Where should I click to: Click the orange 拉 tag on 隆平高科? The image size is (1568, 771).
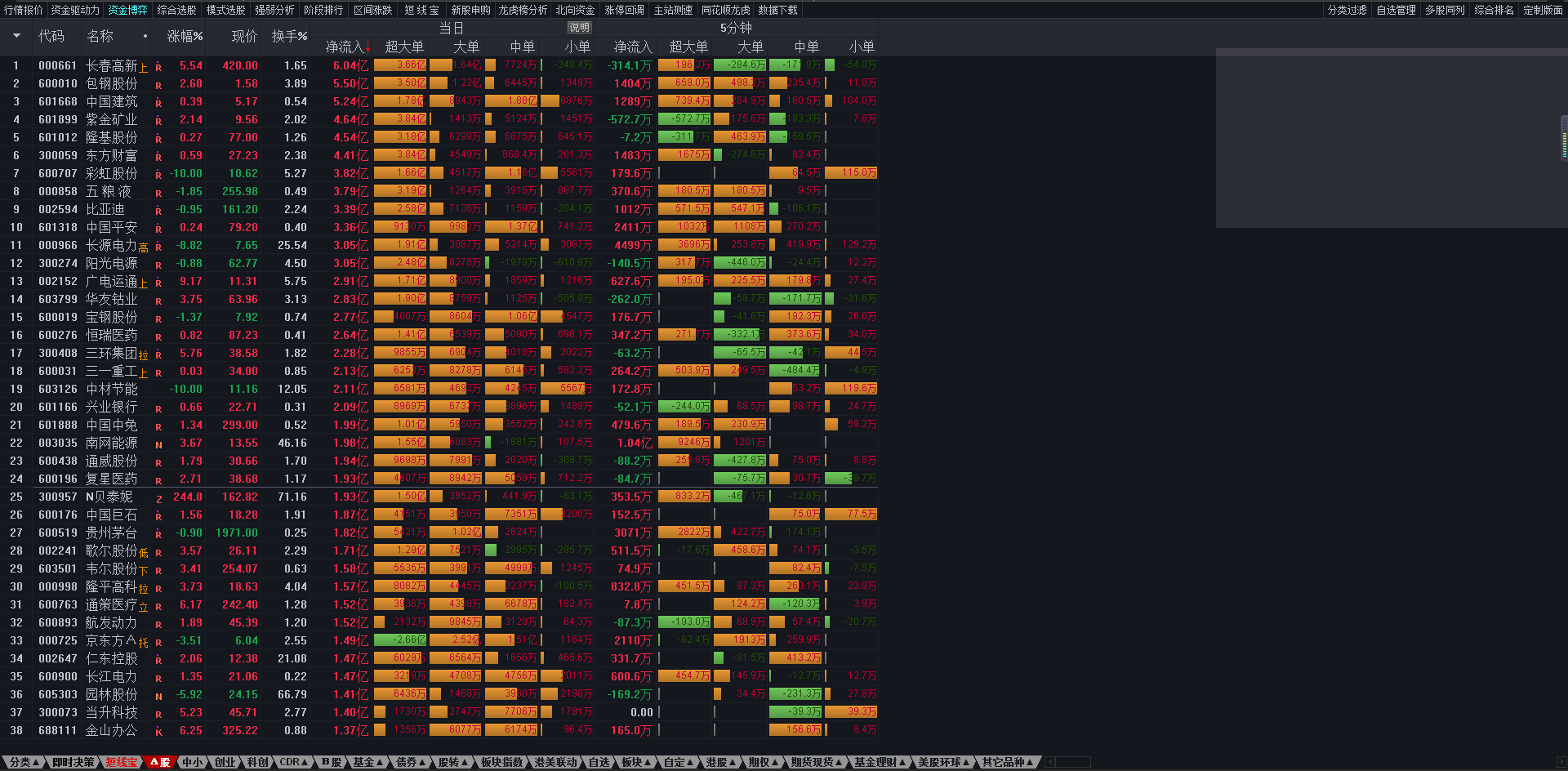[144, 589]
